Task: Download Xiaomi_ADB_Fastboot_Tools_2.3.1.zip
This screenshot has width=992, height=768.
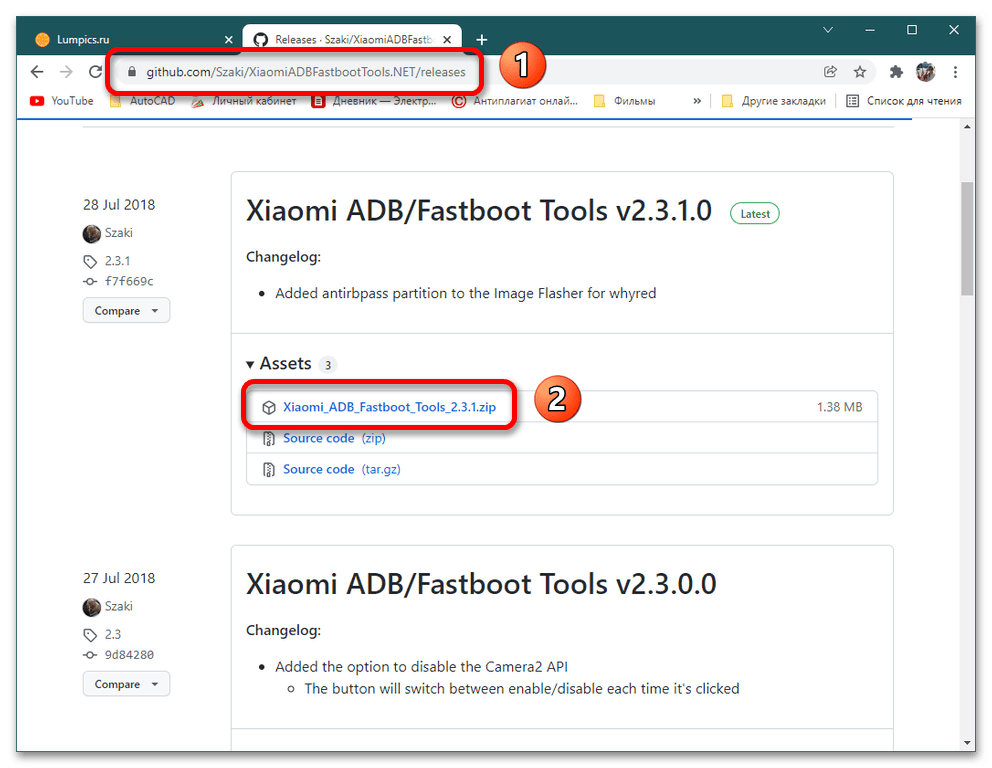Action: (389, 407)
